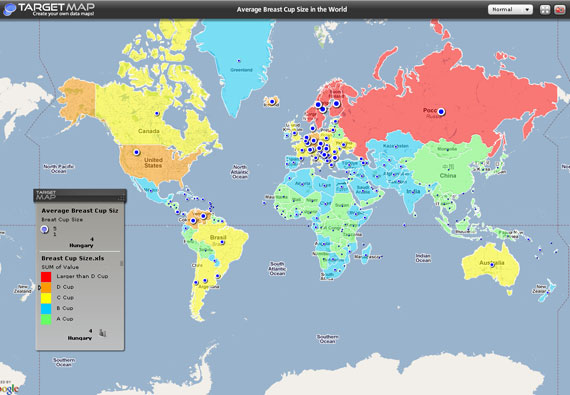Select the orange D Cup swatch
570x395 pixels.
coord(46,287)
